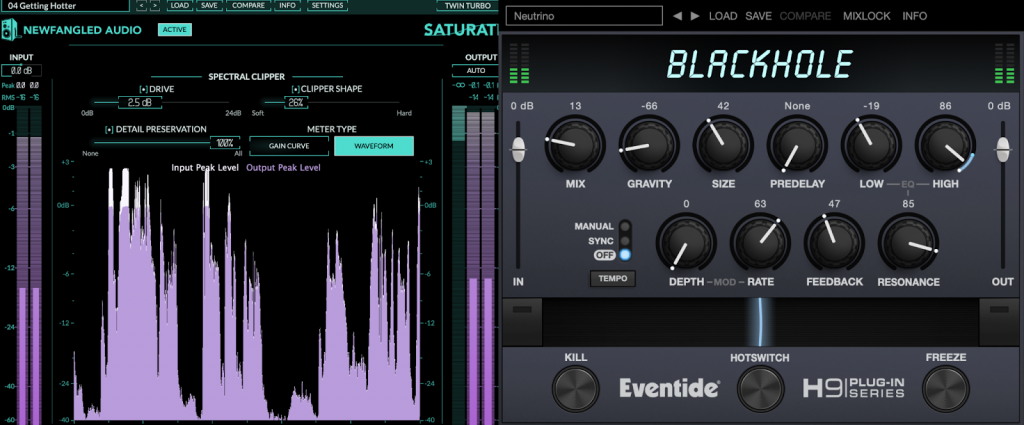1024x425 pixels.
Task: Click the mod RATE knob
Action: click(x=760, y=243)
